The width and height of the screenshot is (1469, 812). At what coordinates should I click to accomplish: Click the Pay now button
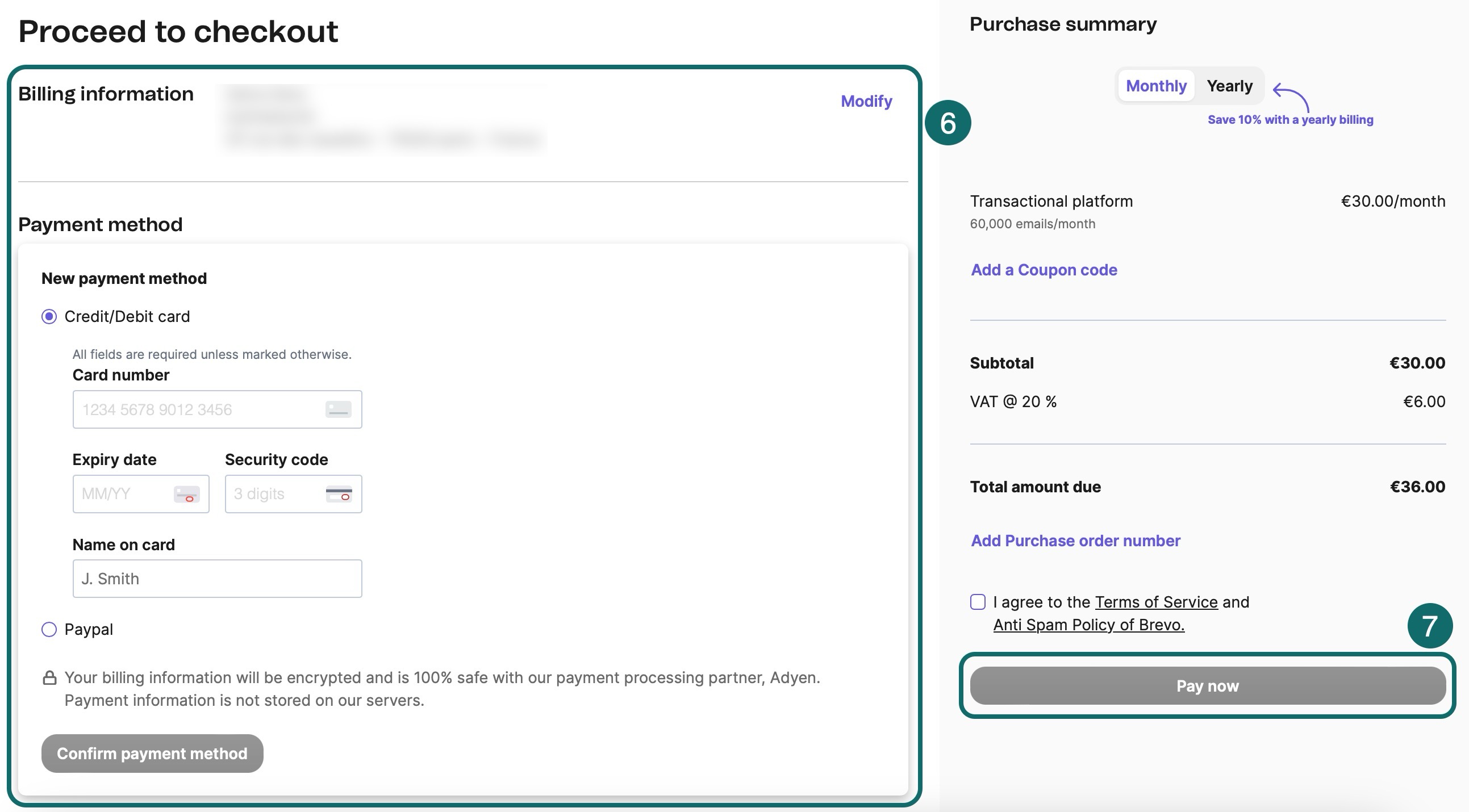(1208, 685)
